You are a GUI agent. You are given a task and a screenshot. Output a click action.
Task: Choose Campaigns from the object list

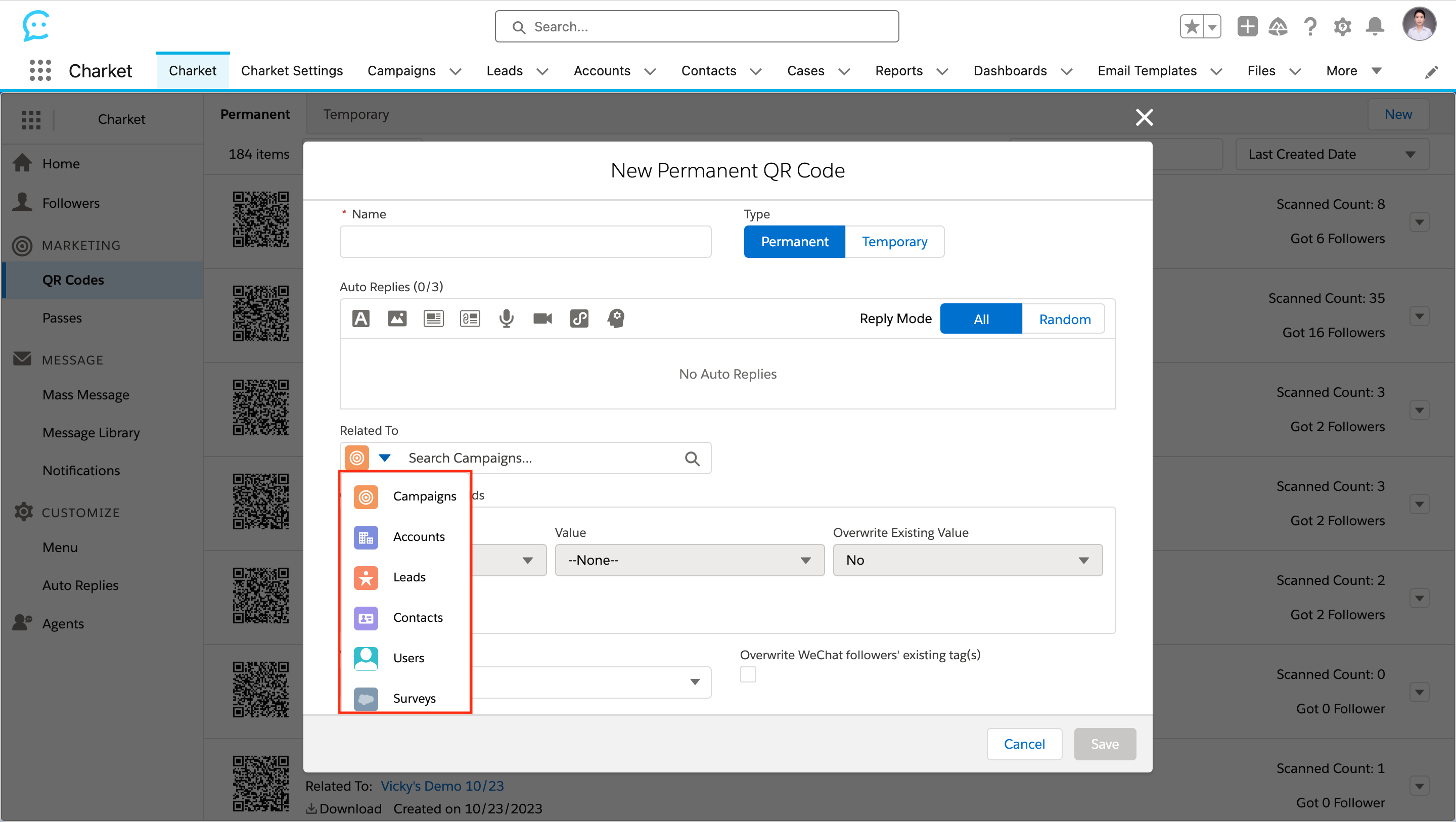tap(404, 496)
